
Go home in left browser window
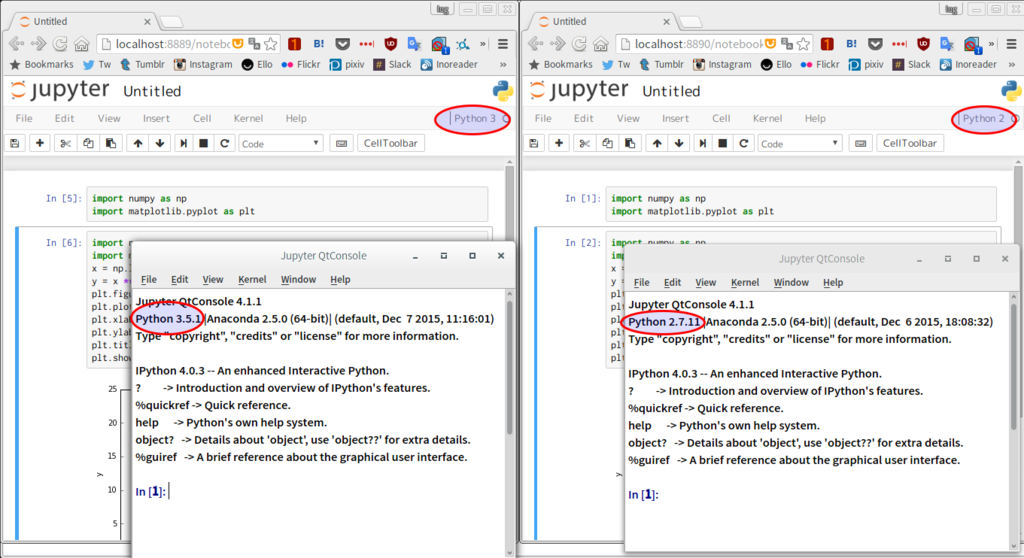pyautogui.click(x=82, y=44)
